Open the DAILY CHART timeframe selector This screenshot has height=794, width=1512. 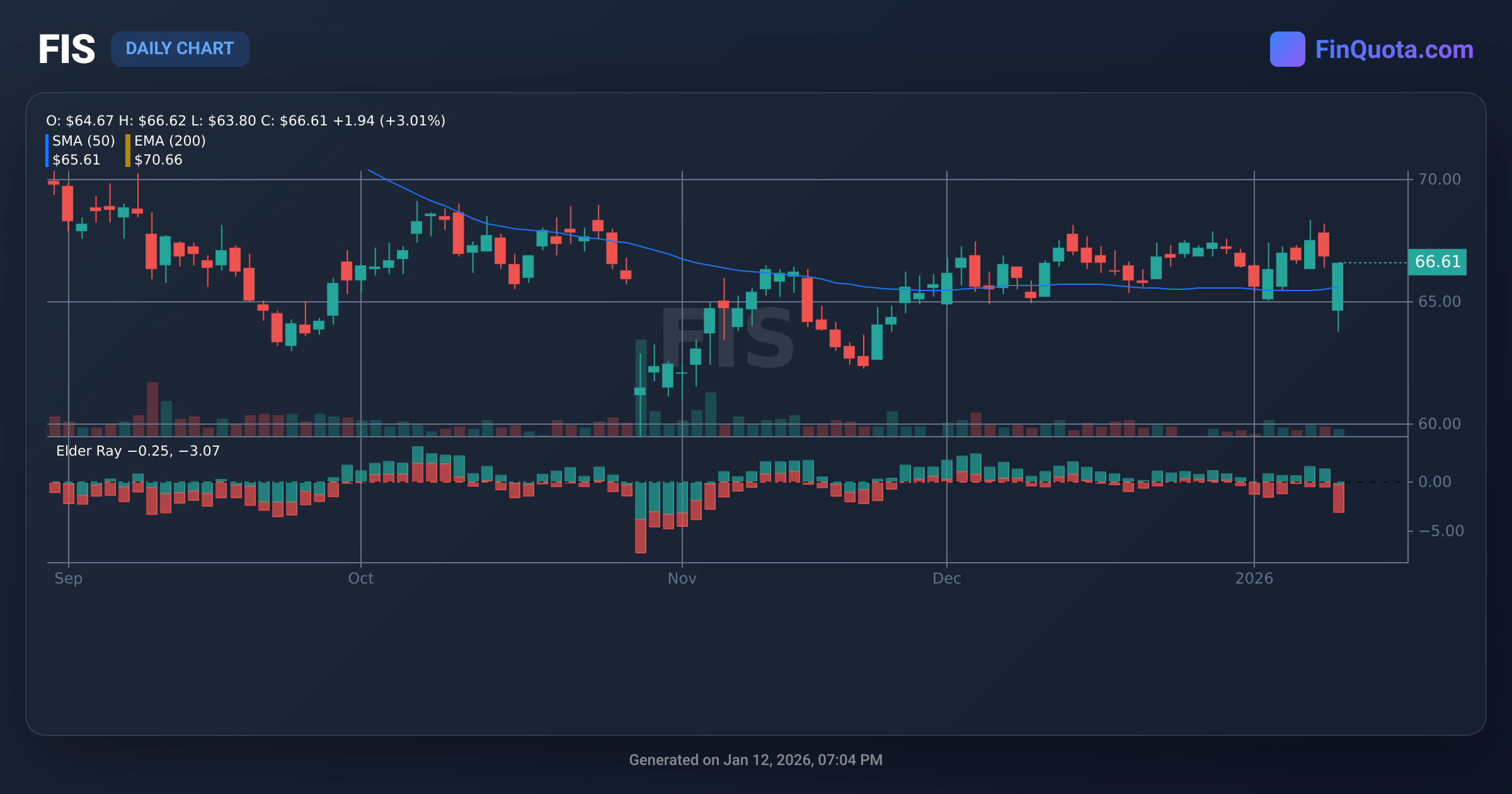[180, 49]
